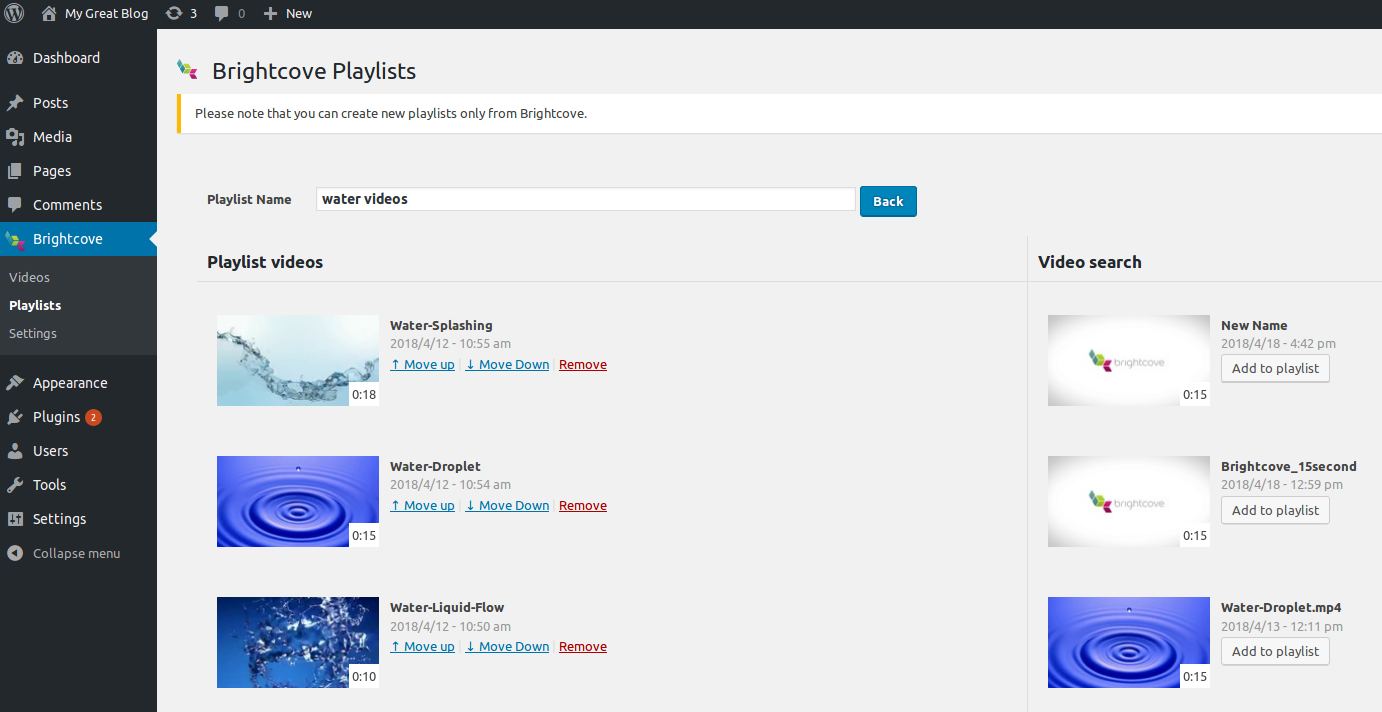Add New Name video to playlist
This screenshot has height=712, width=1382.
(x=1274, y=368)
